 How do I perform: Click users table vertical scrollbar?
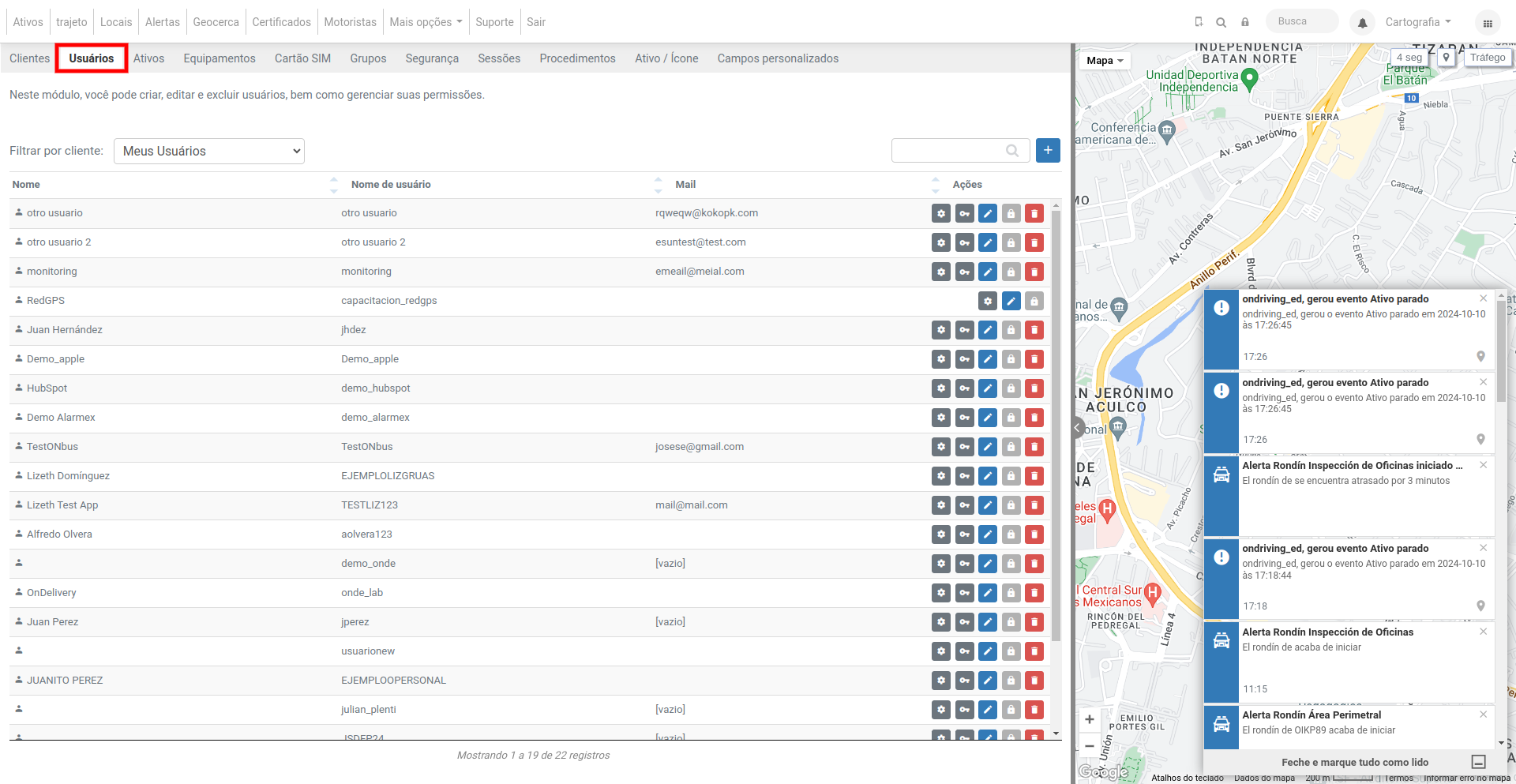click(1056, 425)
